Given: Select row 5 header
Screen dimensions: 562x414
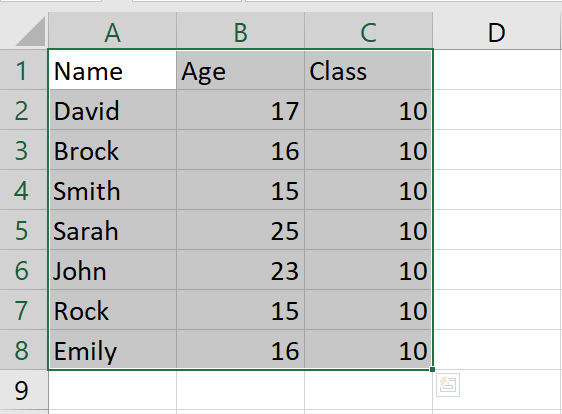Looking at the screenshot, I should [x=24, y=230].
